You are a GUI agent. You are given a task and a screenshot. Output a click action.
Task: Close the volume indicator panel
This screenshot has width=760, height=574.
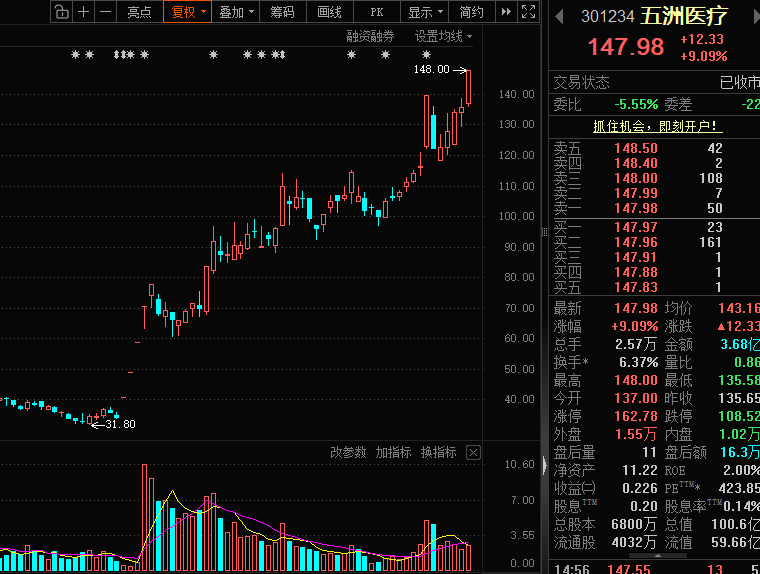tap(473, 453)
